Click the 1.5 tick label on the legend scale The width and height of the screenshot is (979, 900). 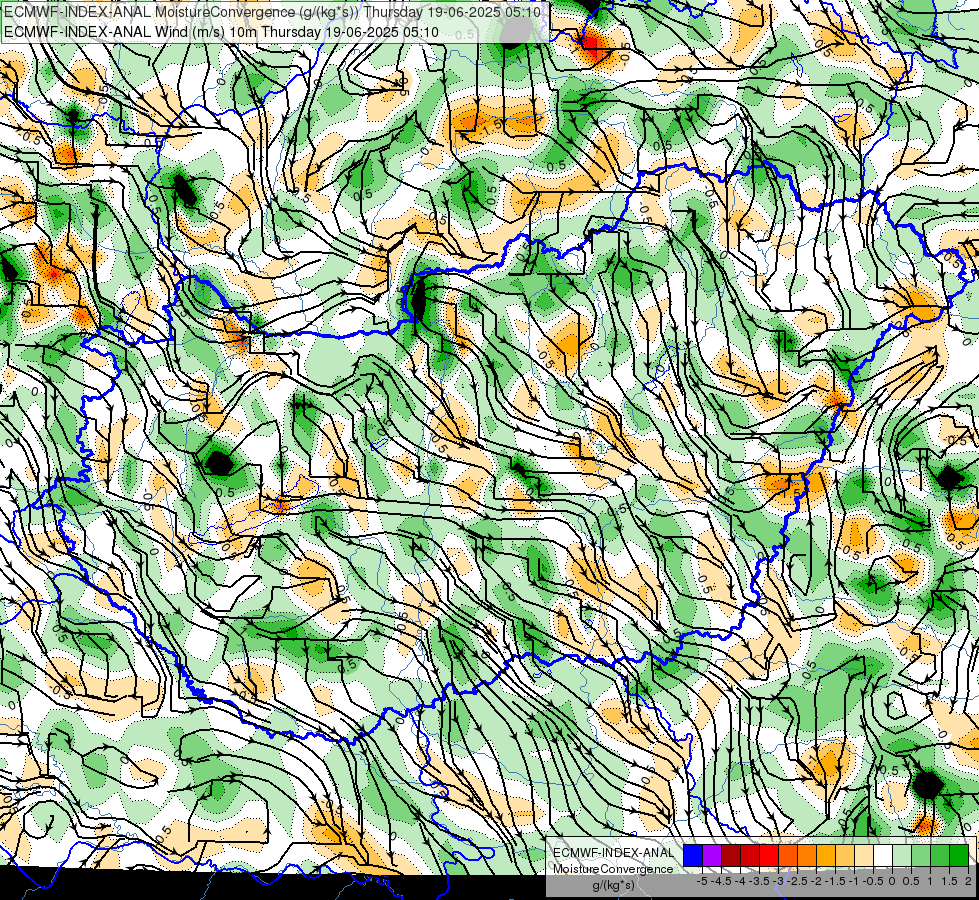pyautogui.click(x=950, y=881)
